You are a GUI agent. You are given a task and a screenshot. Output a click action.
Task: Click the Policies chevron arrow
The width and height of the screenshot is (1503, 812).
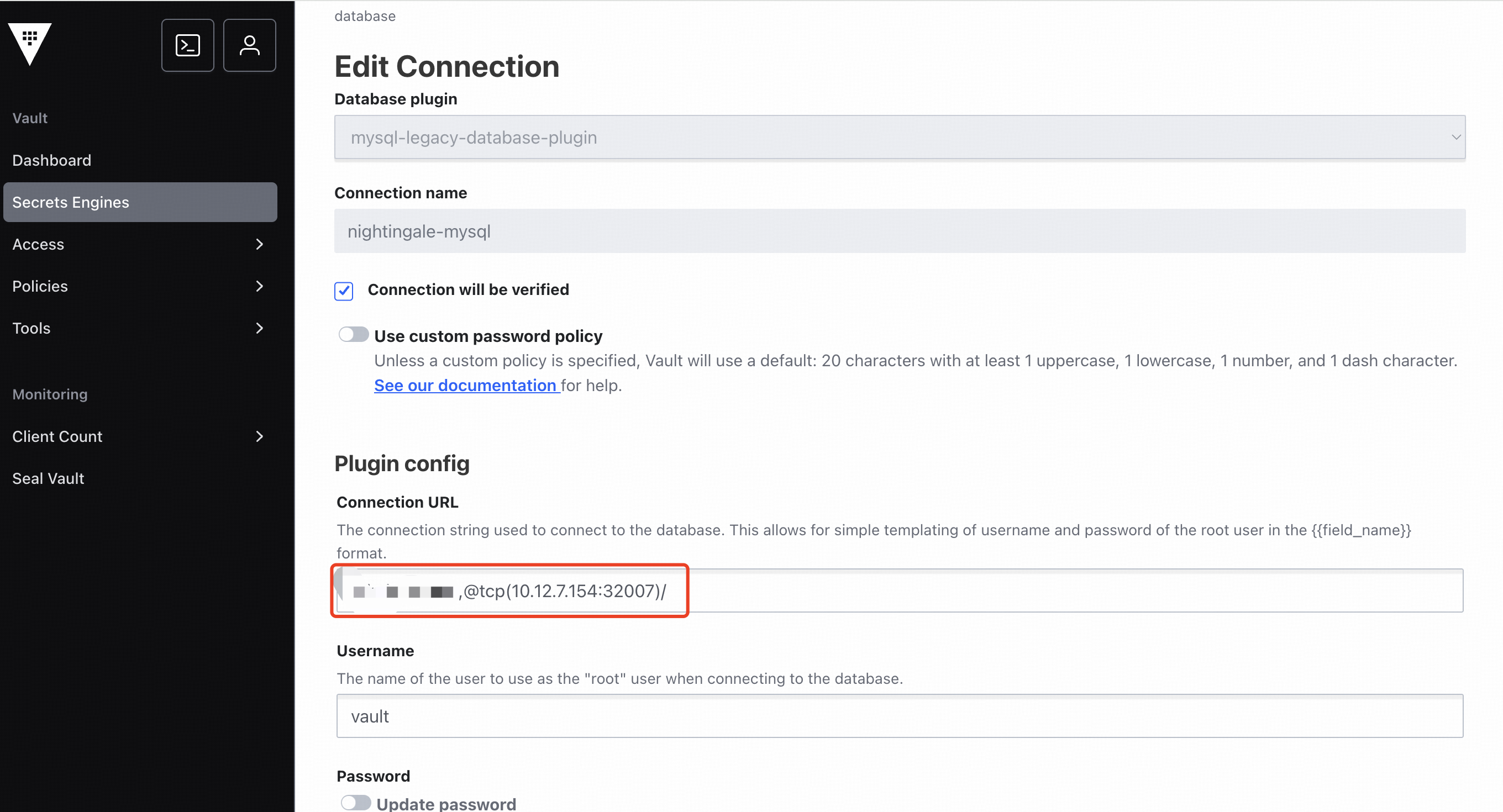(260, 286)
